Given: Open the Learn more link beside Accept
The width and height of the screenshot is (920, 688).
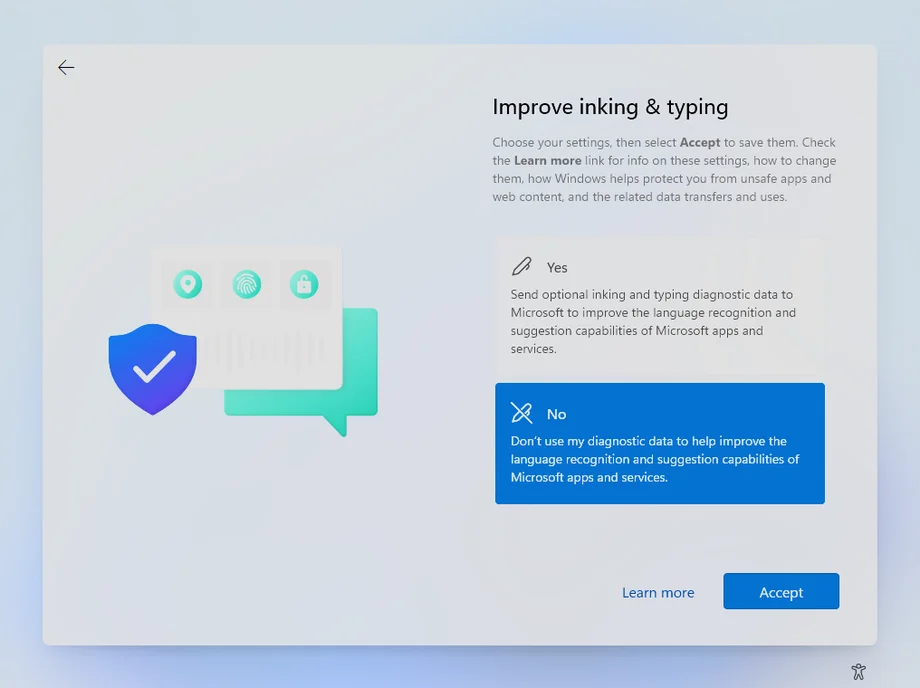Looking at the screenshot, I should point(657,592).
